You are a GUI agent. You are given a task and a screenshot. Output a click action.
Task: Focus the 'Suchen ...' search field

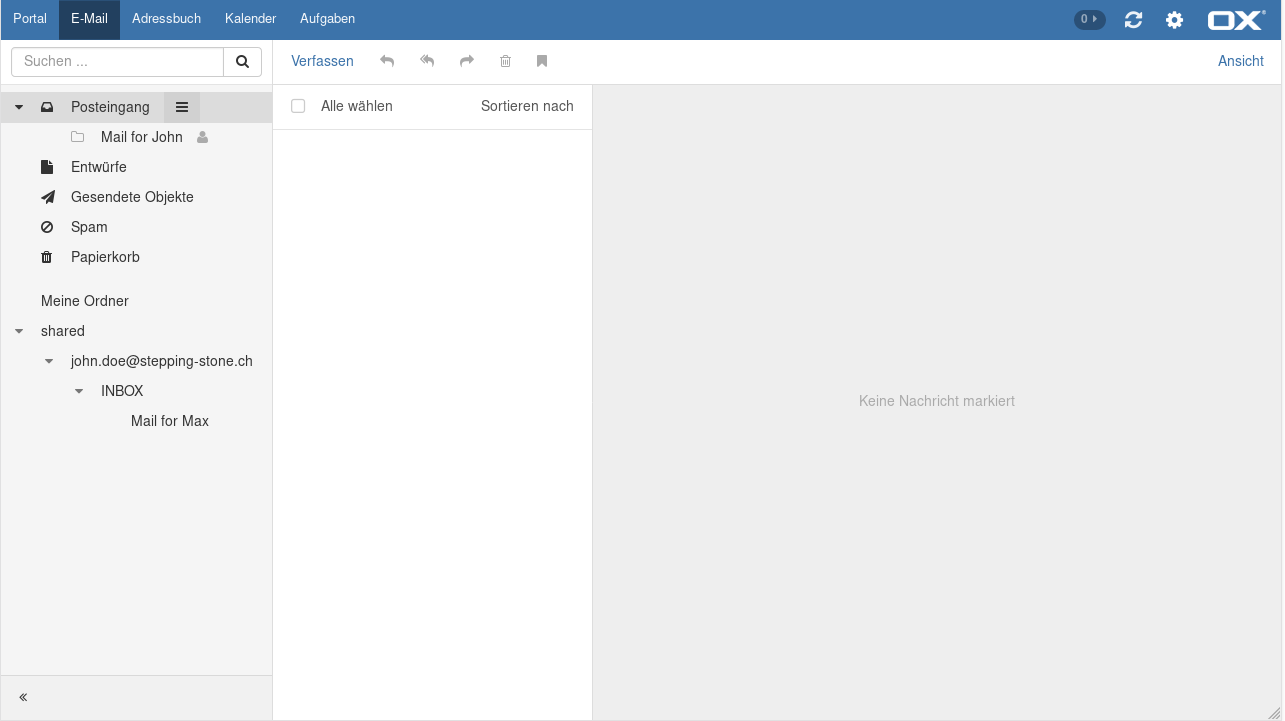click(117, 62)
